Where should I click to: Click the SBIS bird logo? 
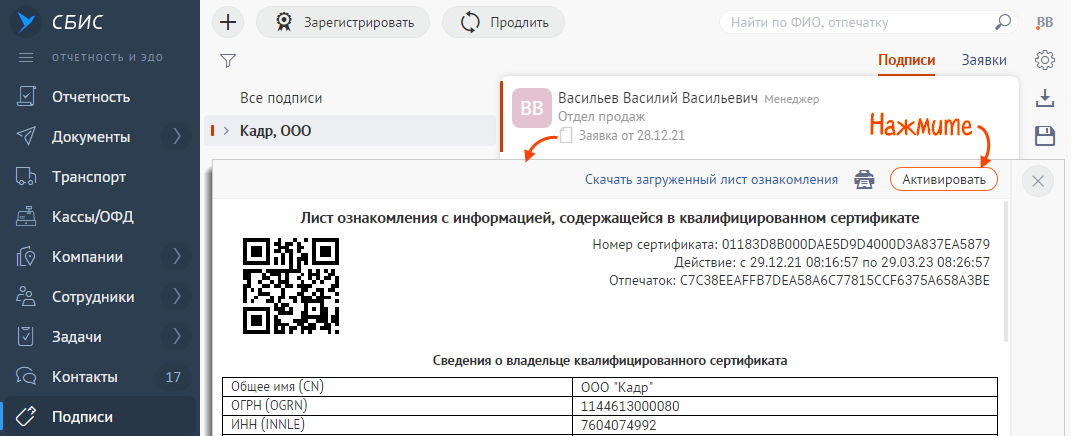pos(27,22)
